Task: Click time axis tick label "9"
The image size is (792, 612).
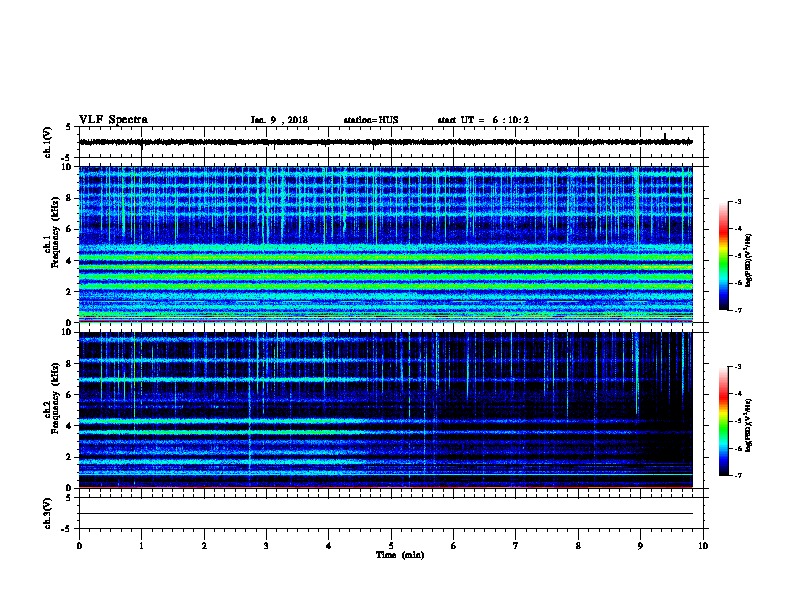Action: [x=640, y=545]
